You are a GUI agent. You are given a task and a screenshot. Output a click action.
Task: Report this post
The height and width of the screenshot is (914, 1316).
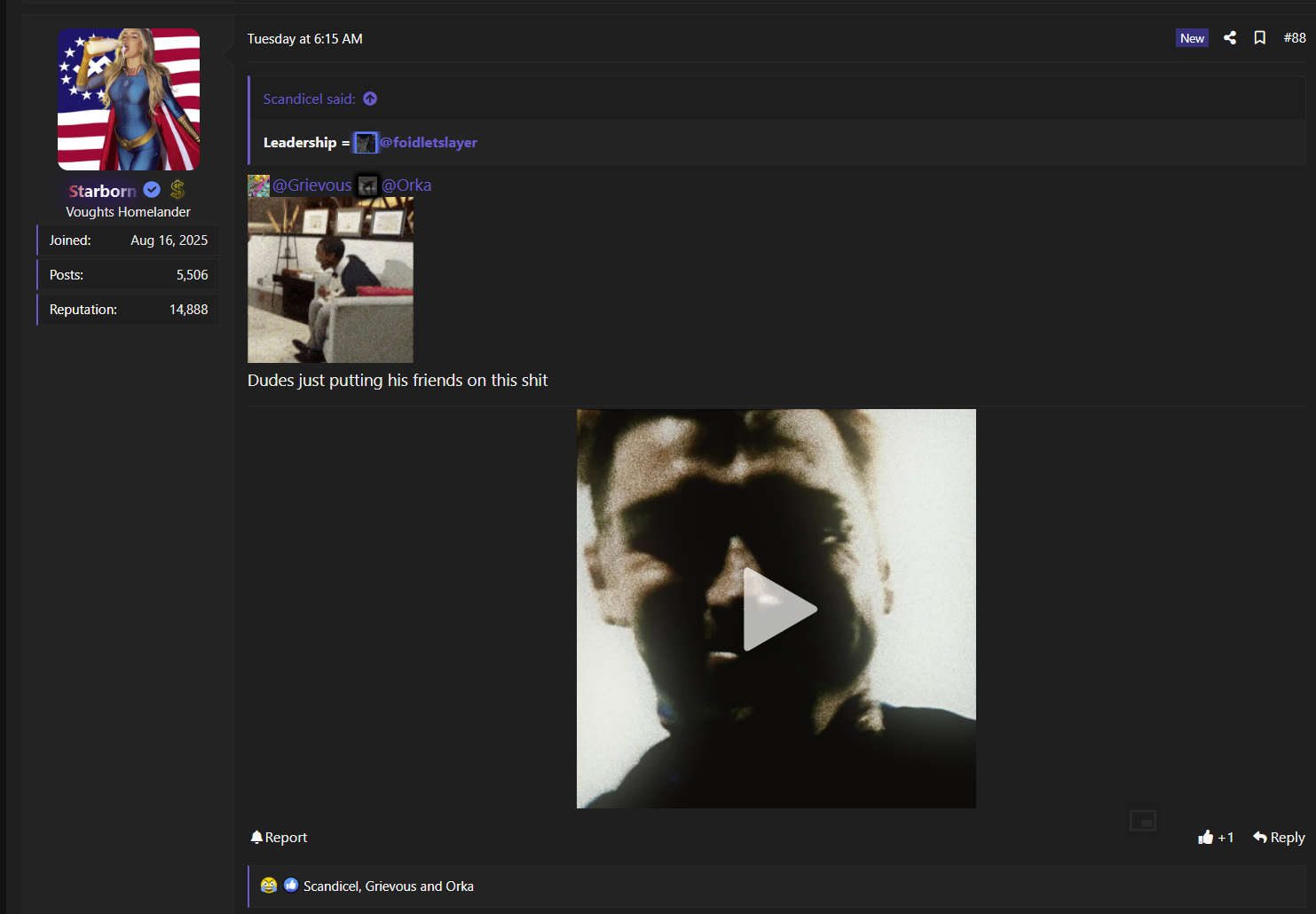tap(279, 838)
